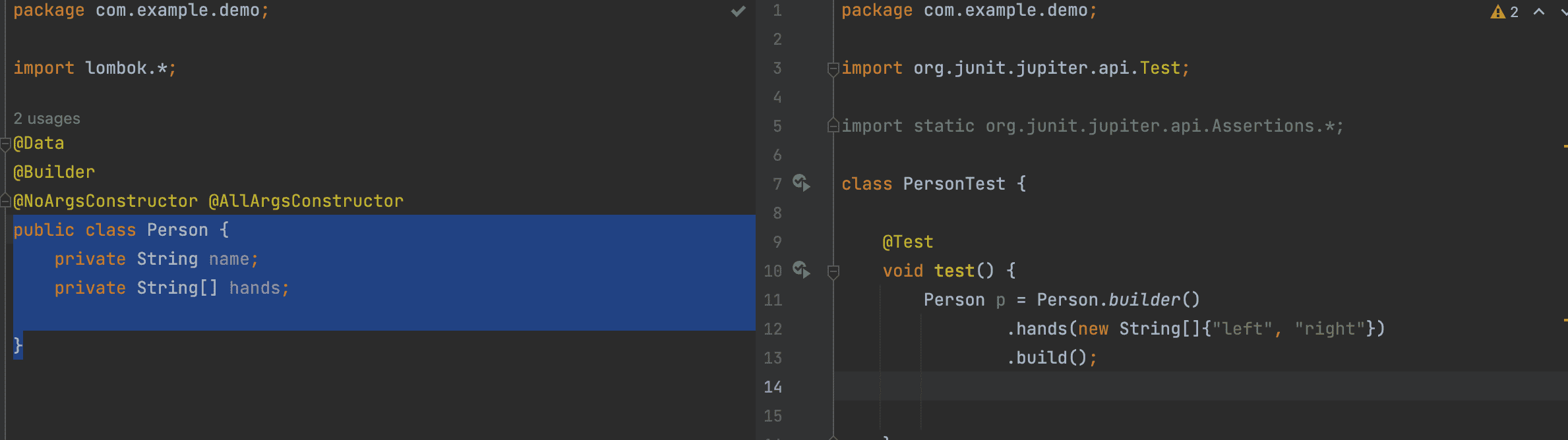Place cursor on Person.builder() call
Image resolution: width=1568 pixels, height=440 pixels.
click(1118, 300)
